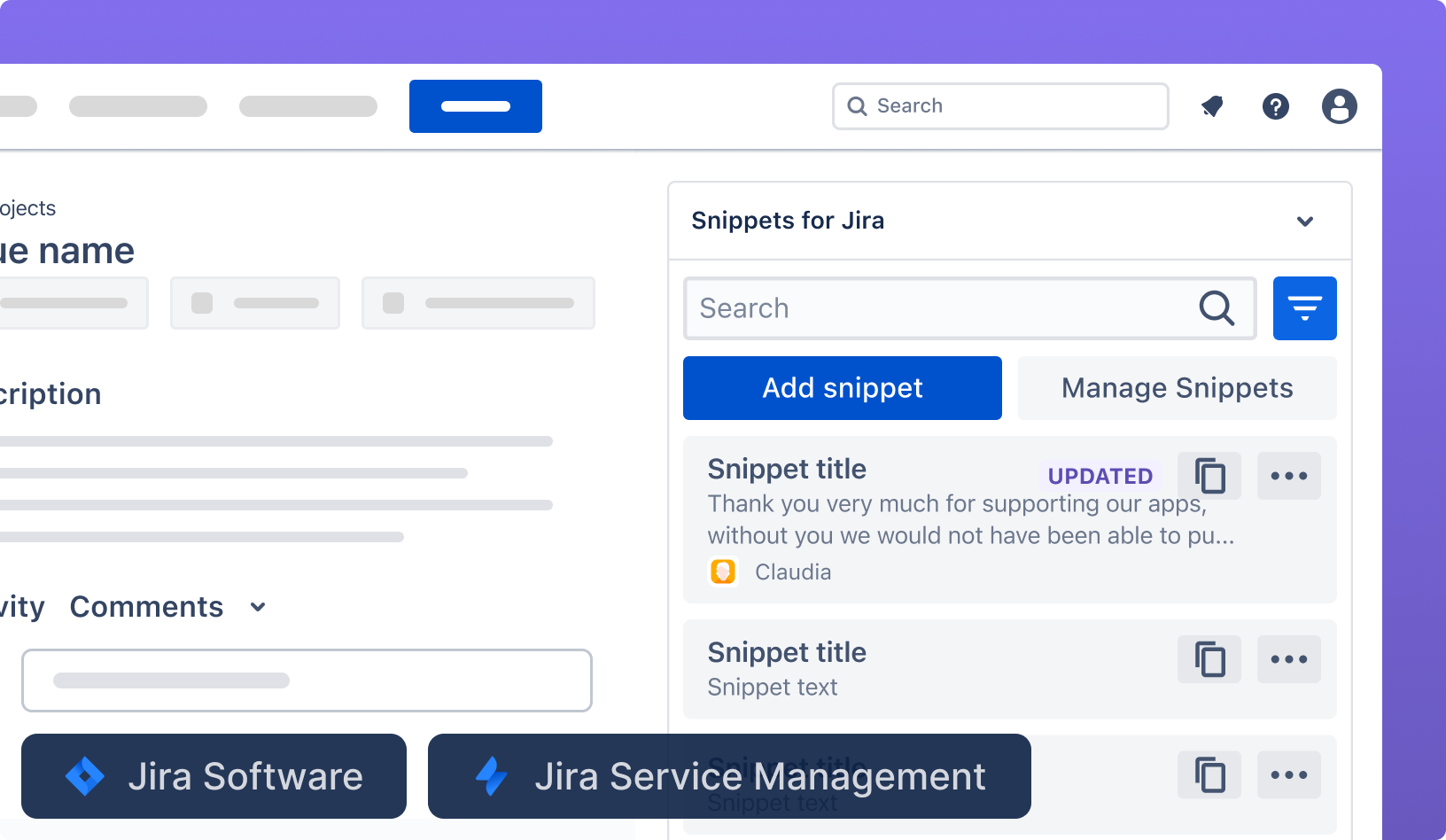The height and width of the screenshot is (840, 1446).
Task: Click the Claudia author name
Action: point(793,572)
